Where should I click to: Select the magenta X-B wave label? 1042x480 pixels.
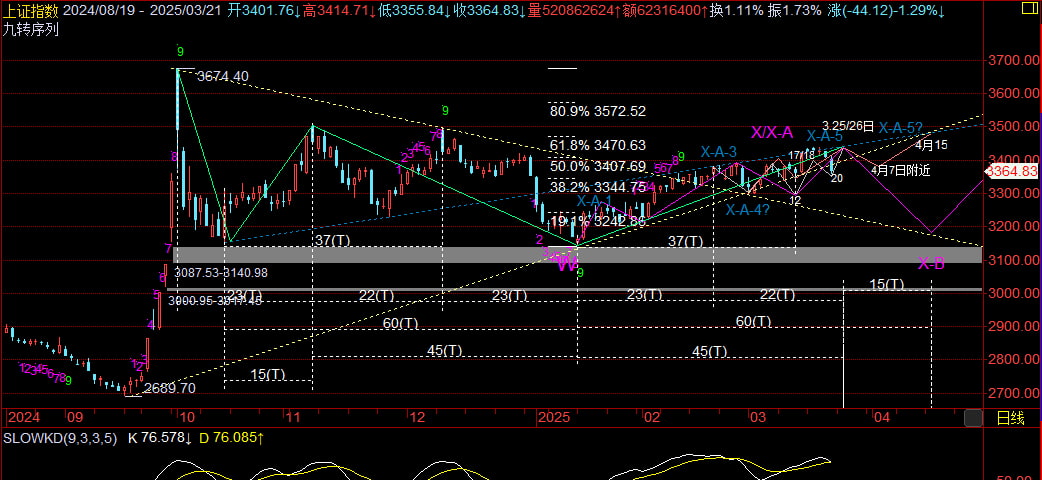(932, 265)
